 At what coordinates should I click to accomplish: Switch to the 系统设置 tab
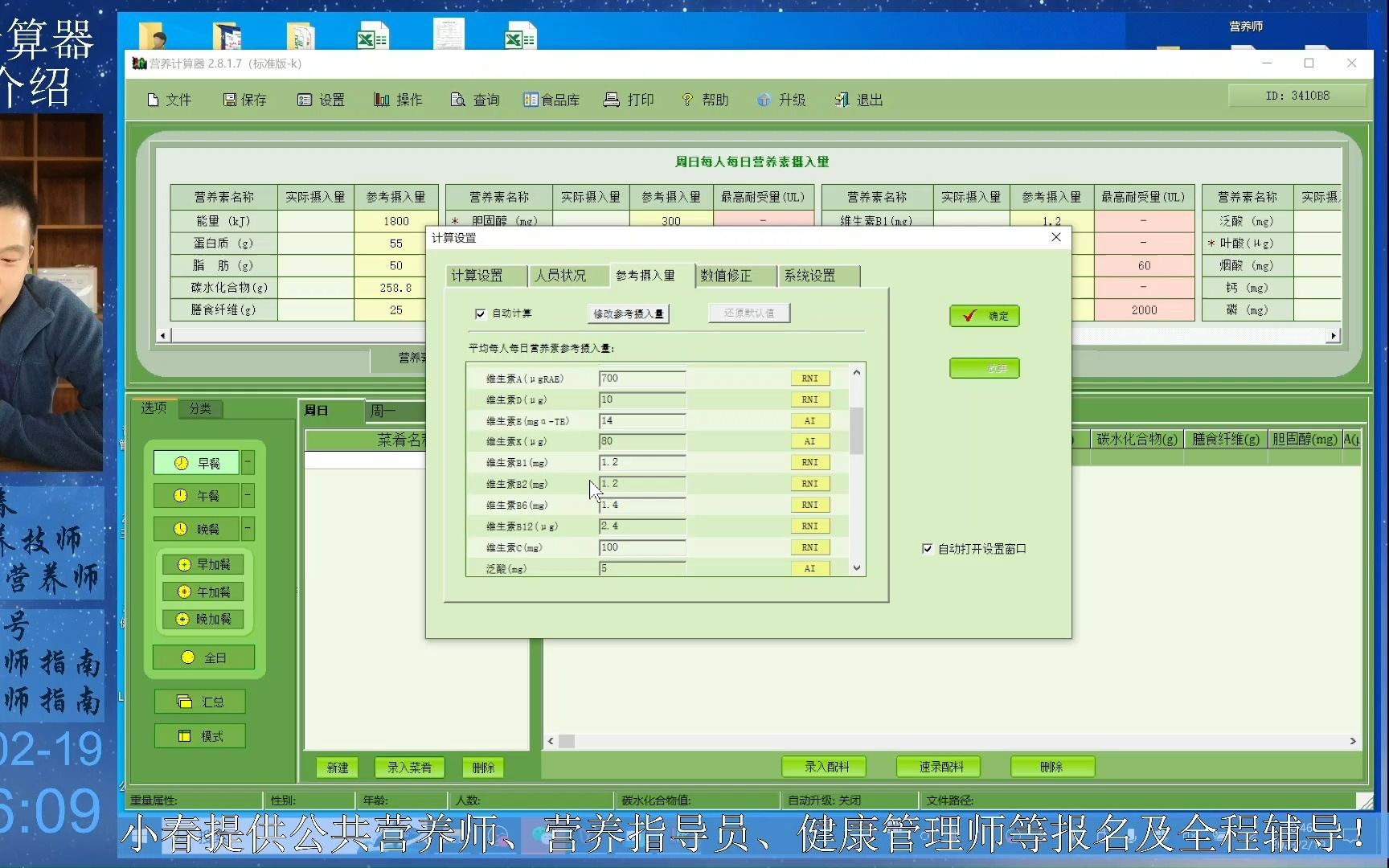817,276
